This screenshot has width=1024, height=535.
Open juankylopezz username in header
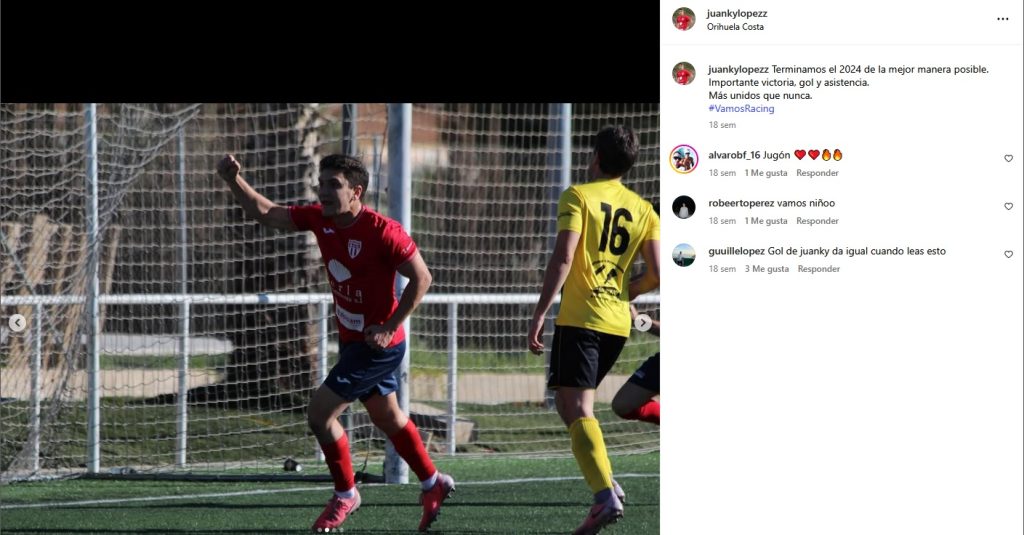(737, 14)
